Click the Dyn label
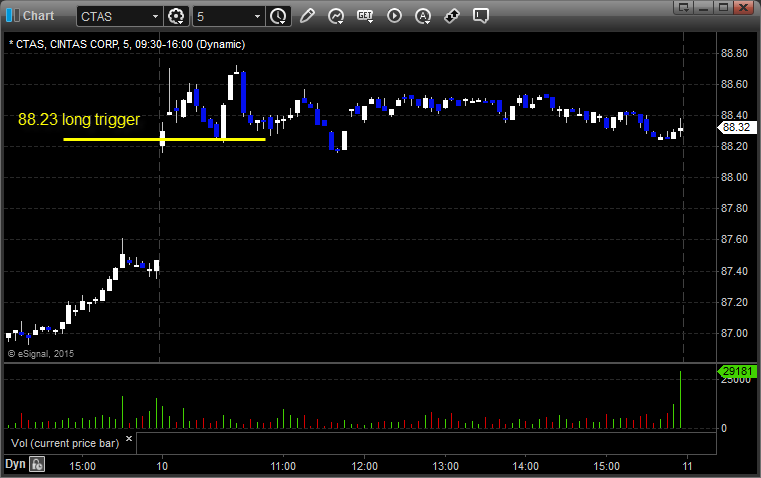This screenshot has width=761, height=478. (15, 464)
